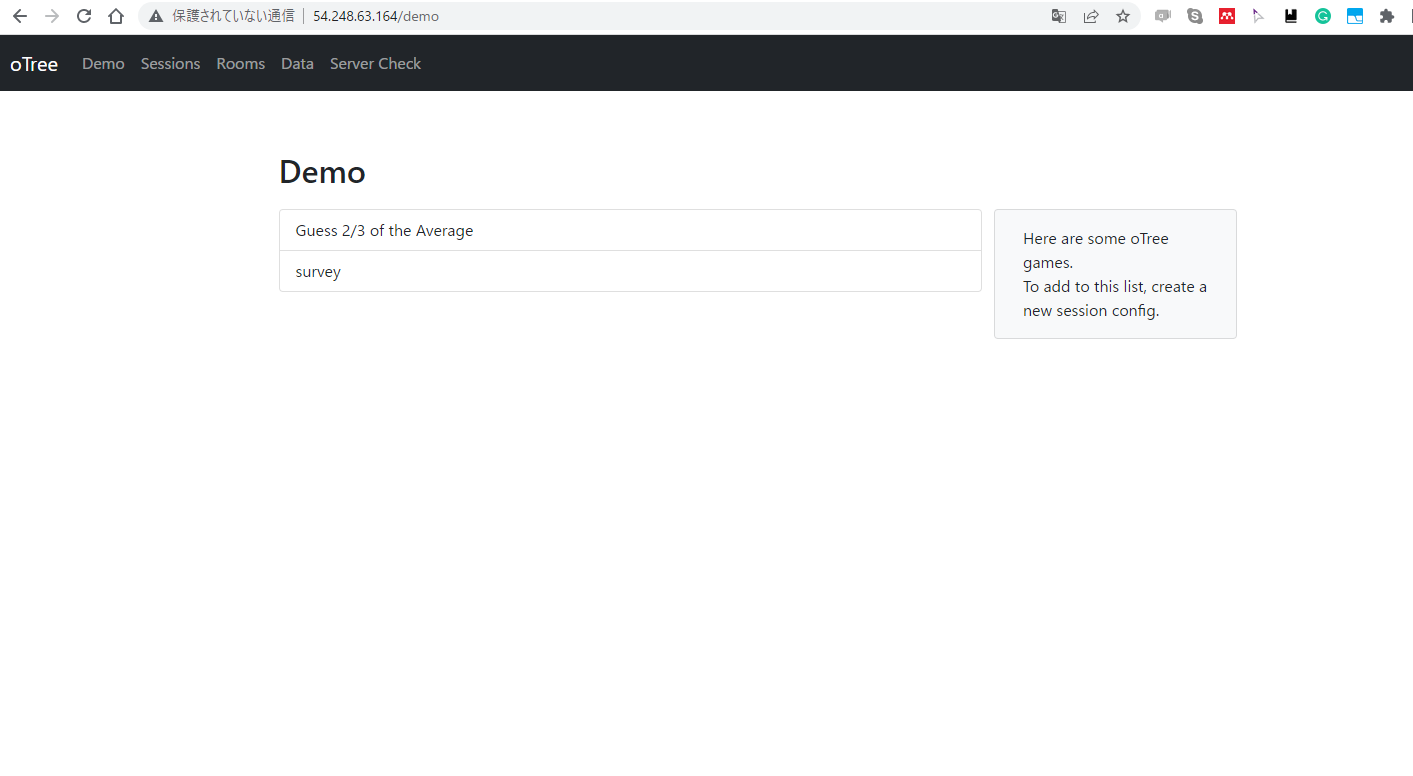Open the browser extensions puzzle piece icon
Image resolution: width=1413 pixels, height=776 pixels.
pyautogui.click(x=1387, y=16)
